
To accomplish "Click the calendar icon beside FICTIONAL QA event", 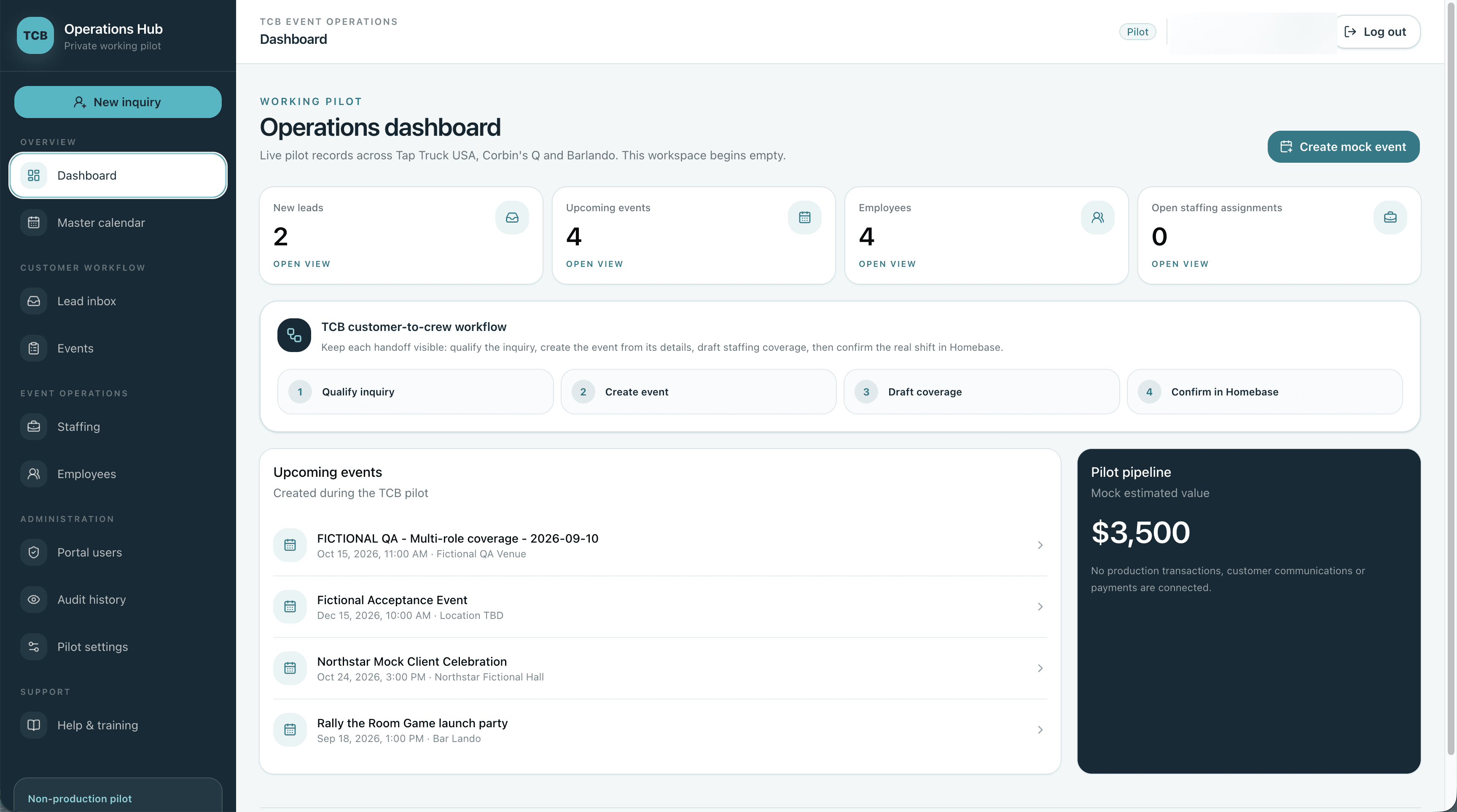I will [290, 545].
